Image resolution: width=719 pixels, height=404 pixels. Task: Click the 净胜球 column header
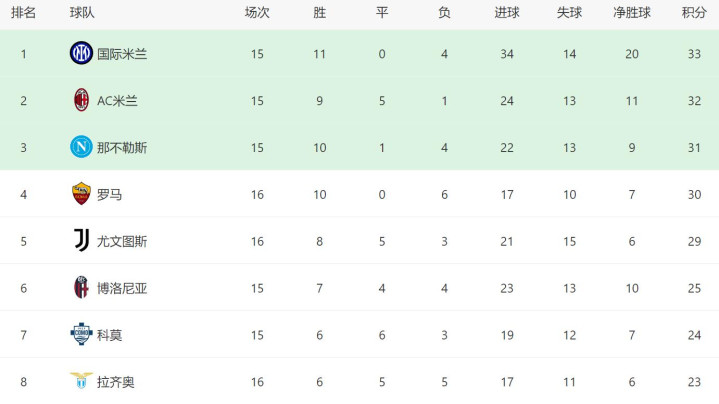[632, 13]
